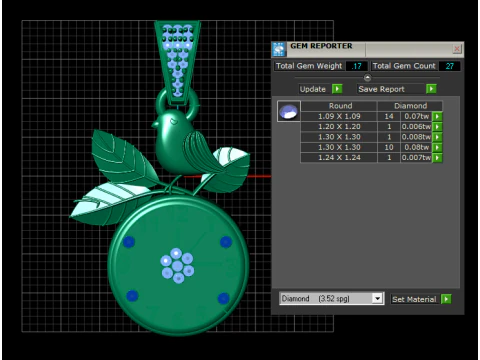Viewport: 480px width, 360px height.
Task: Select the upper-right dark blue gem on disc
Action: click(226, 241)
